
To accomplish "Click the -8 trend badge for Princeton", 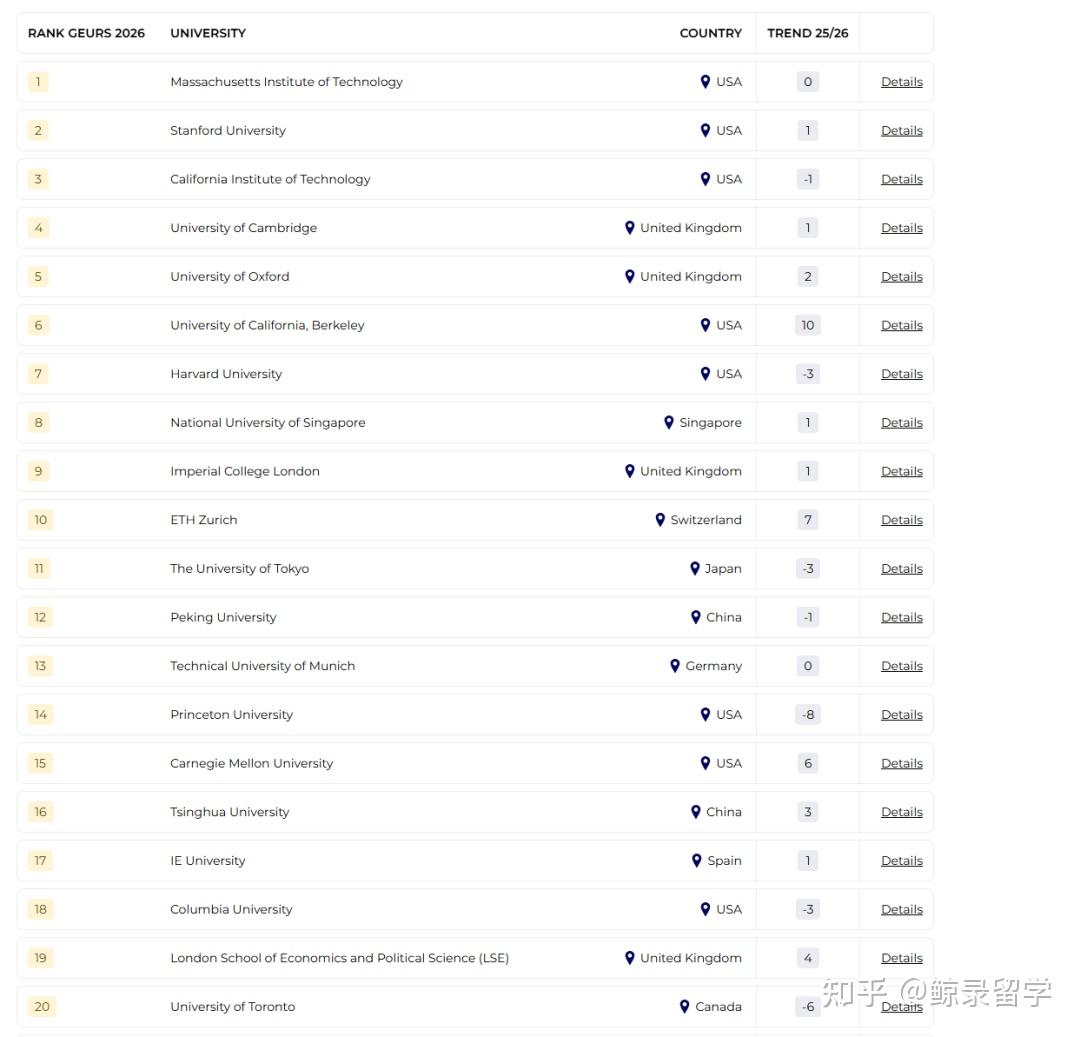I will tap(808, 715).
